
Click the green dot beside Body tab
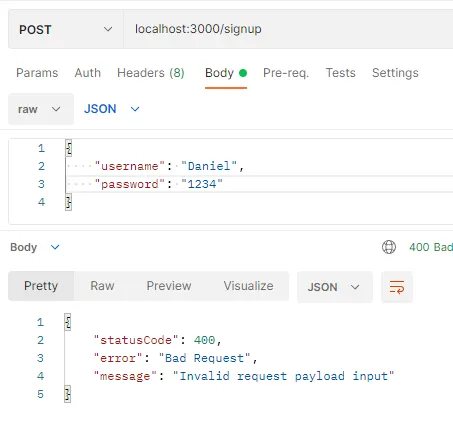(x=243, y=73)
